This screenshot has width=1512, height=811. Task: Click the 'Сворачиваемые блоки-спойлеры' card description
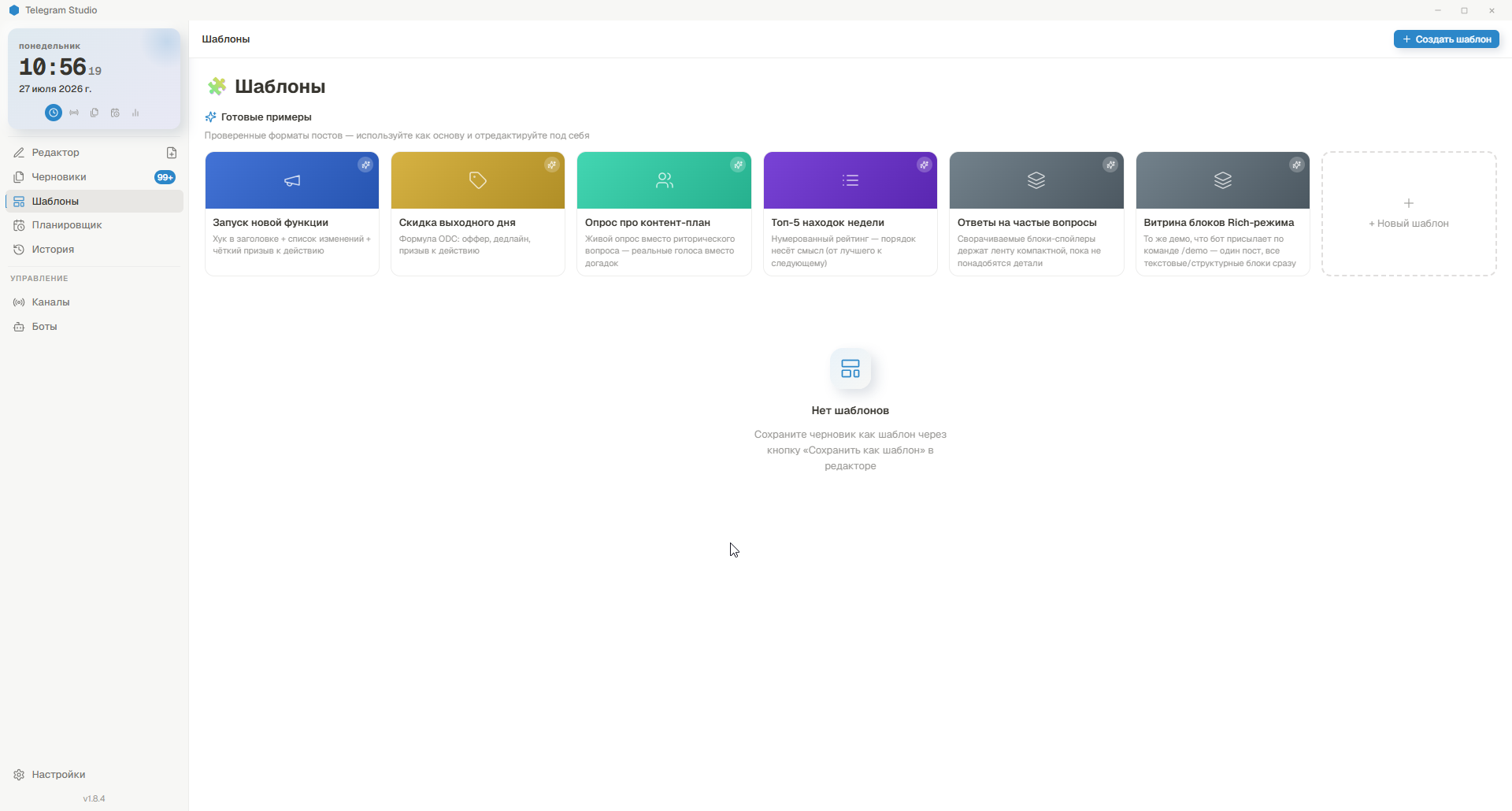coord(1029,251)
